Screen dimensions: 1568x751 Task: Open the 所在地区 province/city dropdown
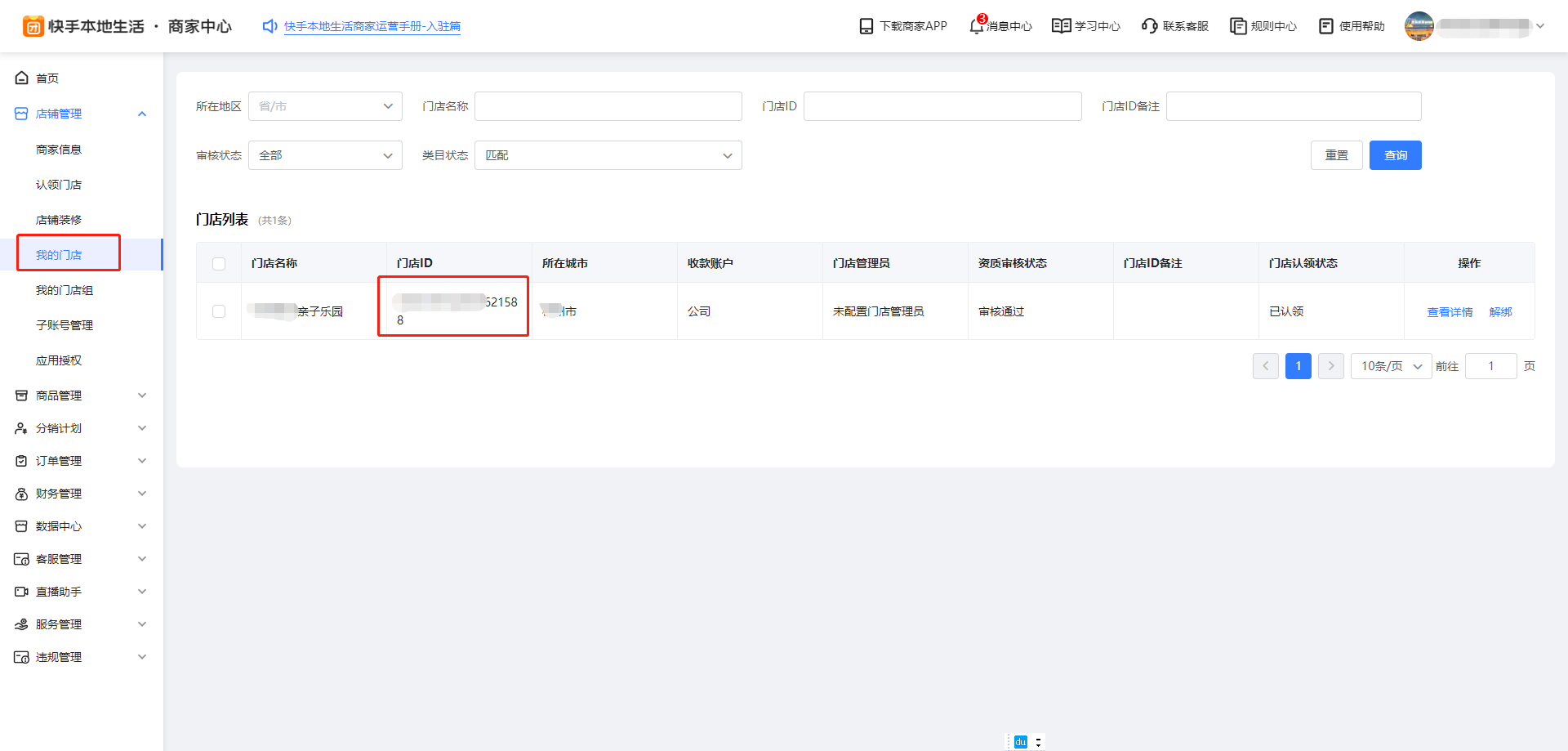click(325, 106)
